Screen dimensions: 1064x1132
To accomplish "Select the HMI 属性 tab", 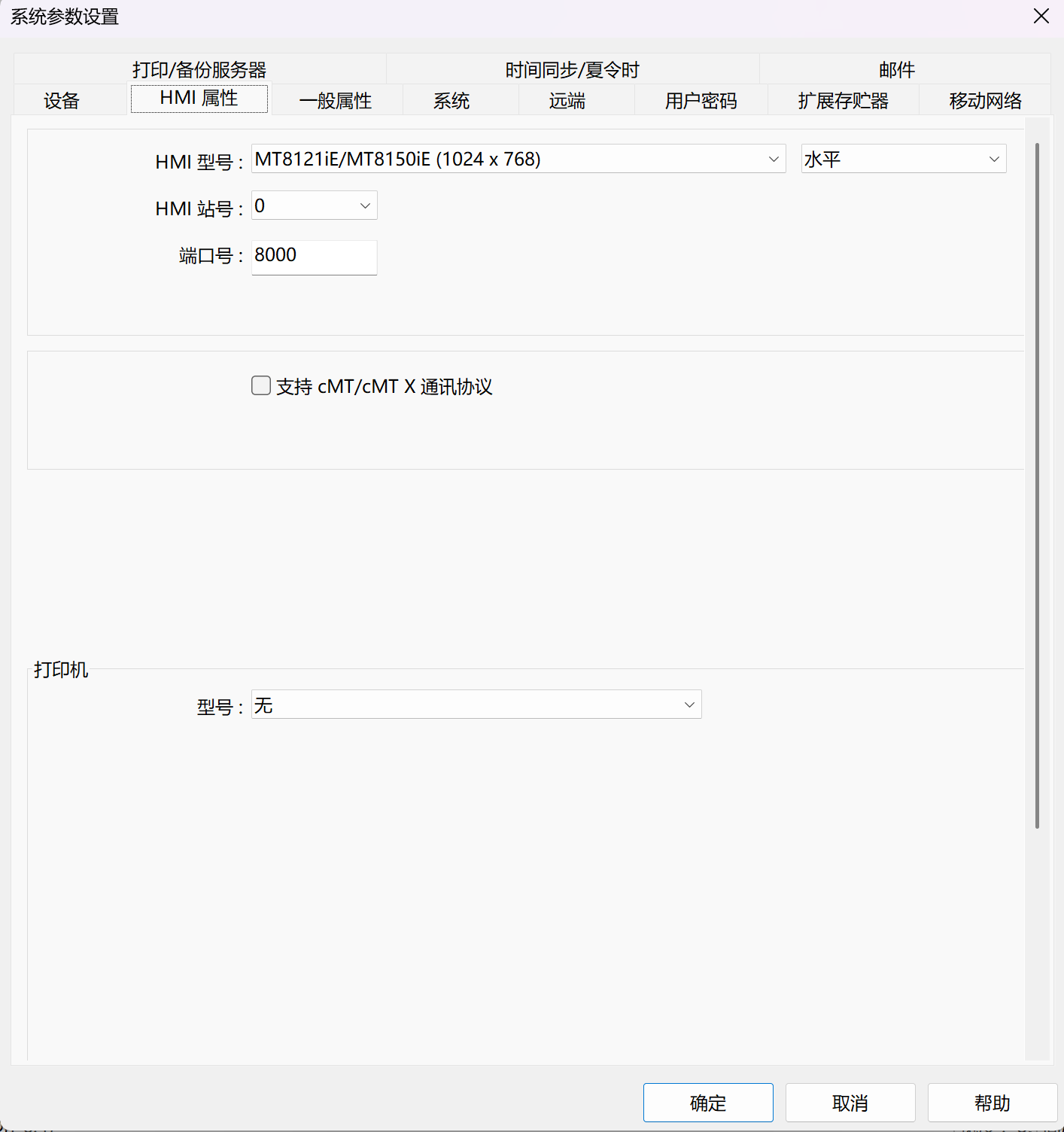I will (x=199, y=99).
